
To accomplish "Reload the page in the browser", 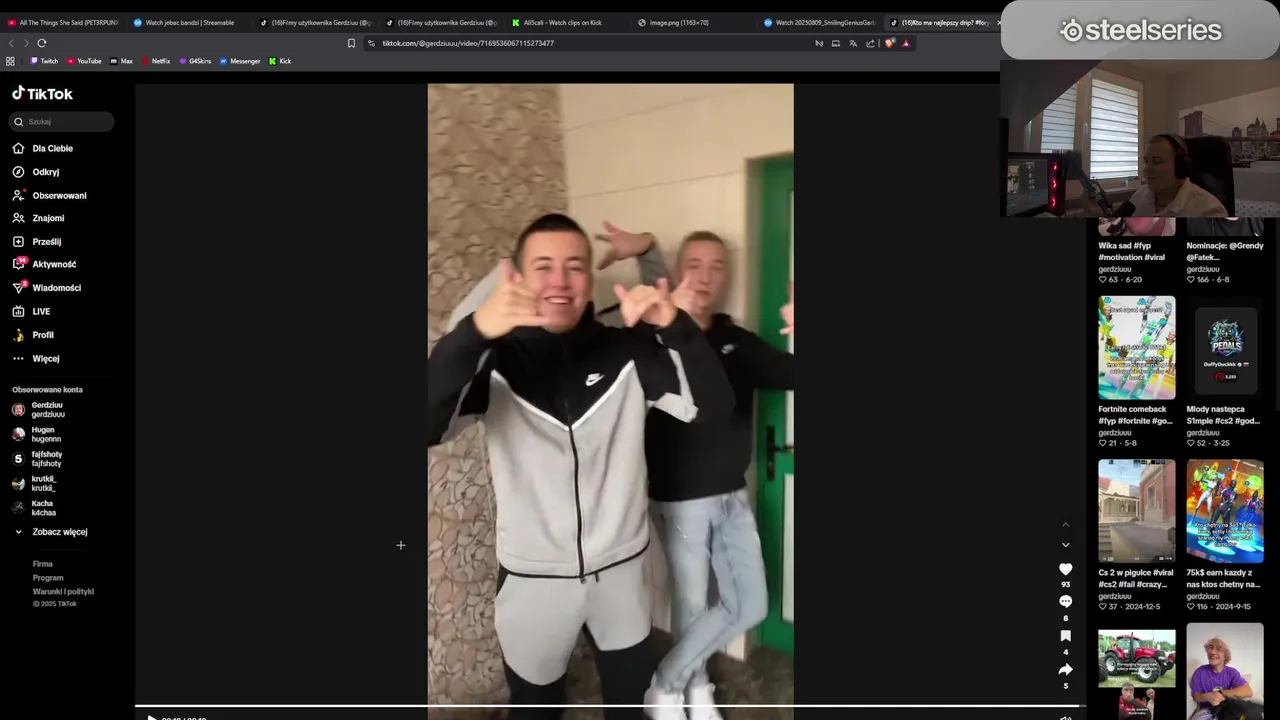I will (42, 43).
